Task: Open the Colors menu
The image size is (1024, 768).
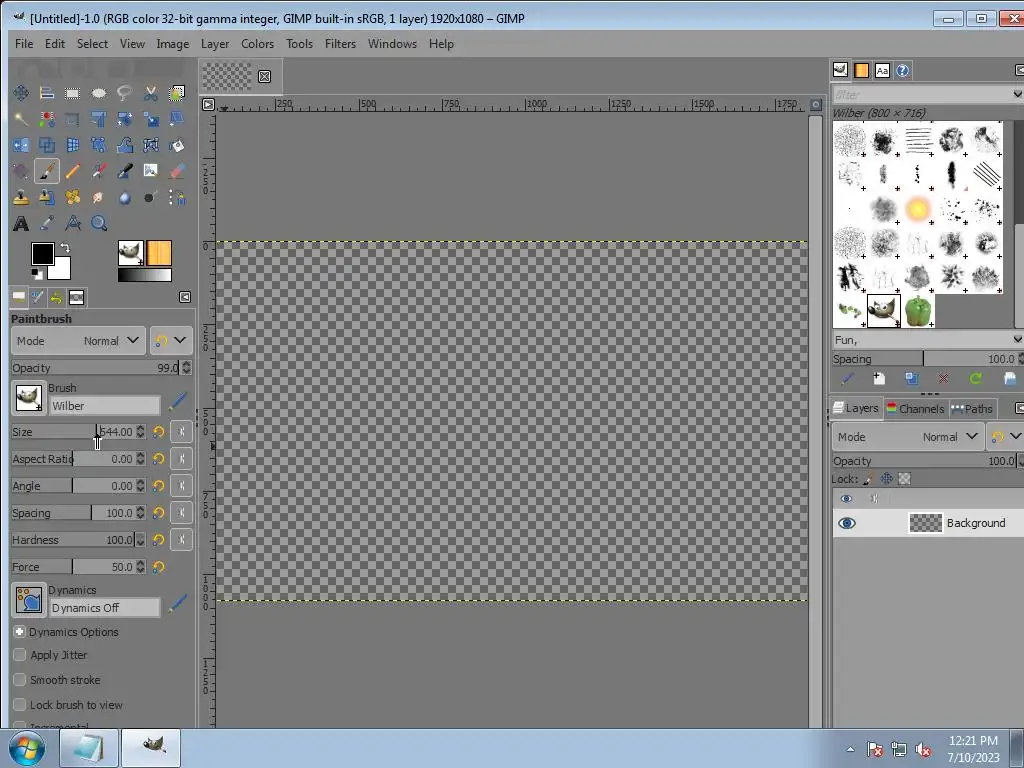Action: pos(257,44)
